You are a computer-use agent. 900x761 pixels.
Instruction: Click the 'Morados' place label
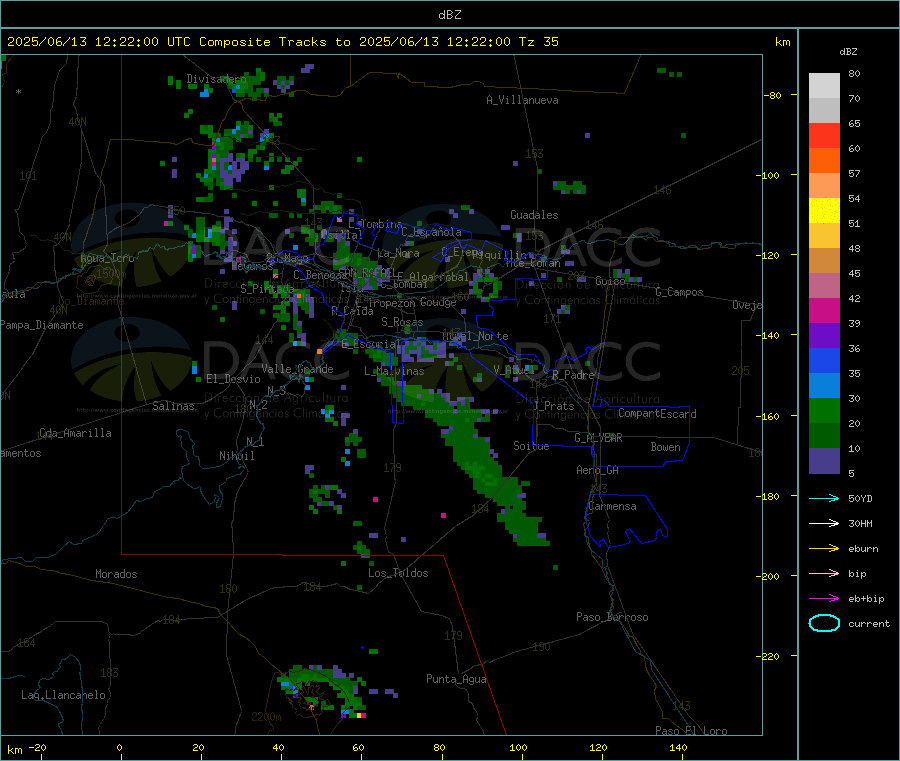116,574
